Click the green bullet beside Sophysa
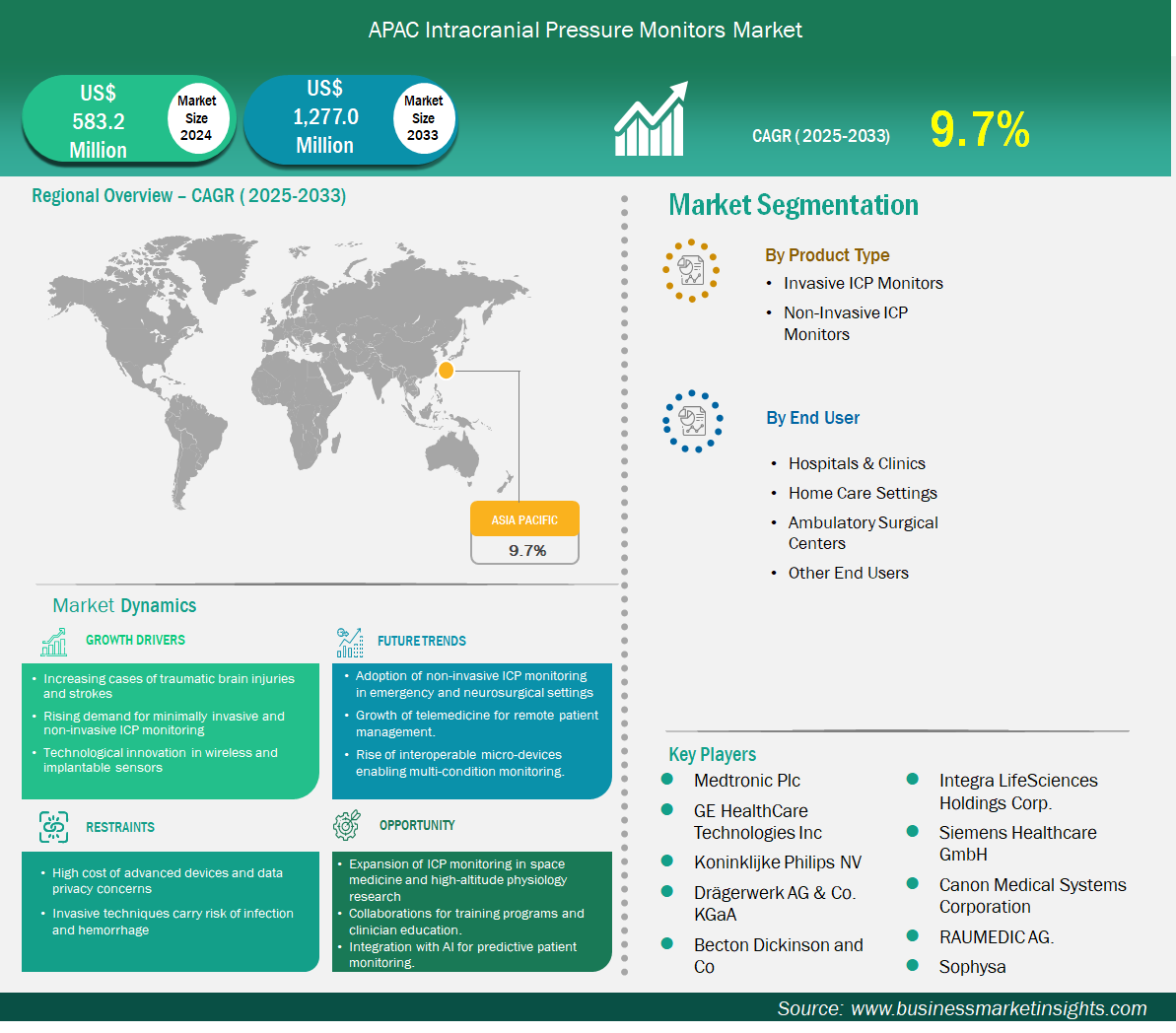 click(913, 966)
